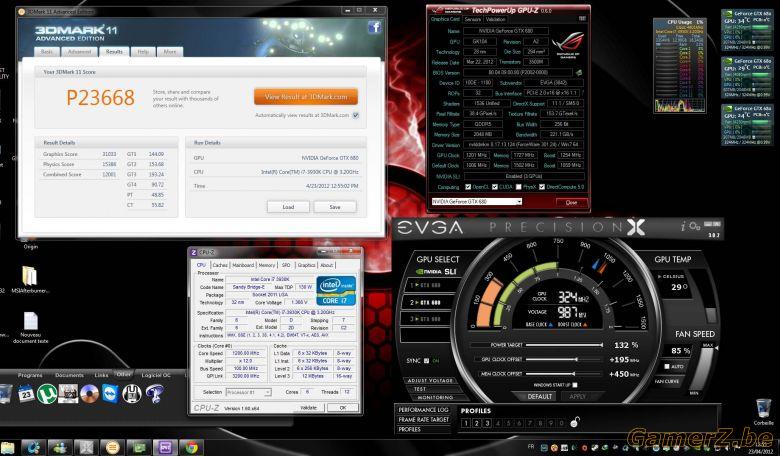Adjust the Power Target slider
780x456 pixels.
coord(564,345)
